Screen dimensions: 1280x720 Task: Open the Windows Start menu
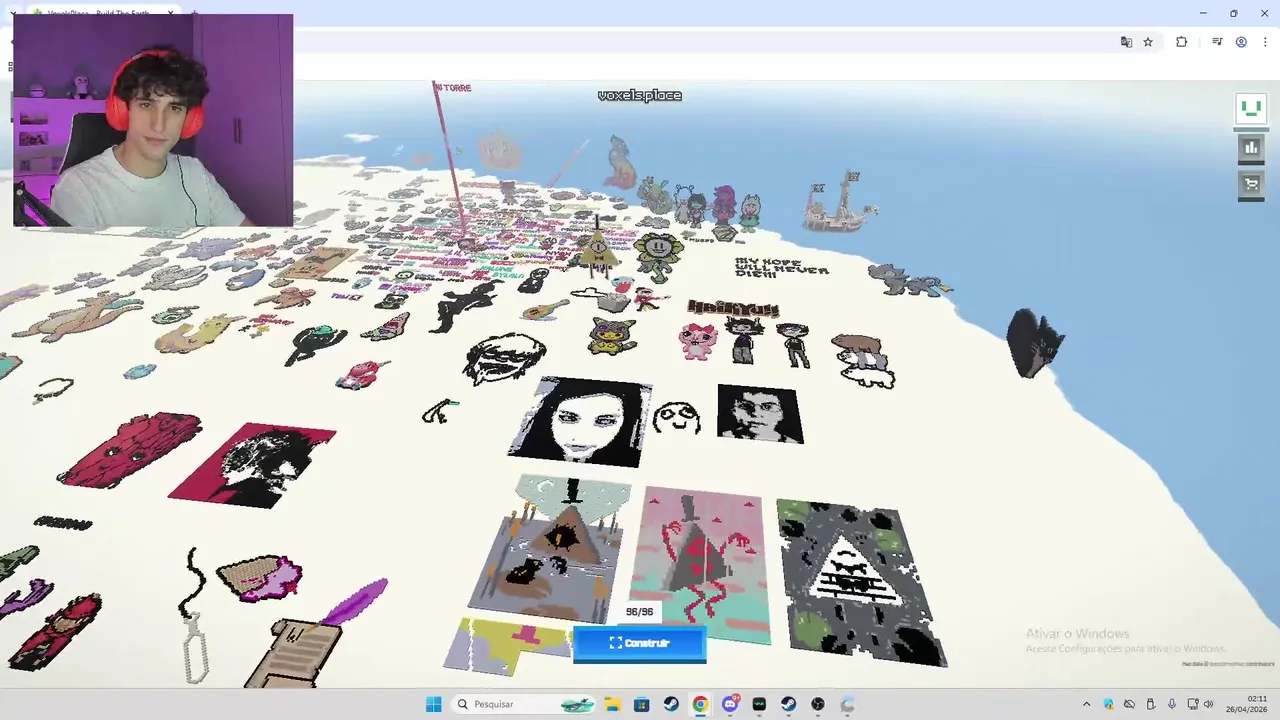coord(433,704)
